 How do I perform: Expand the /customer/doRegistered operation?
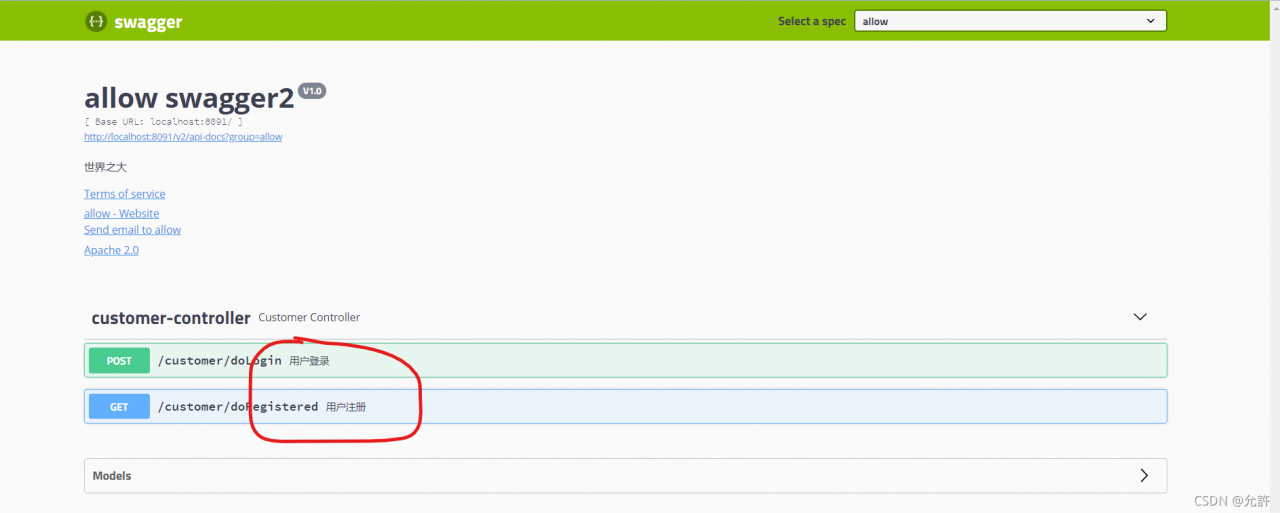(x=625, y=407)
